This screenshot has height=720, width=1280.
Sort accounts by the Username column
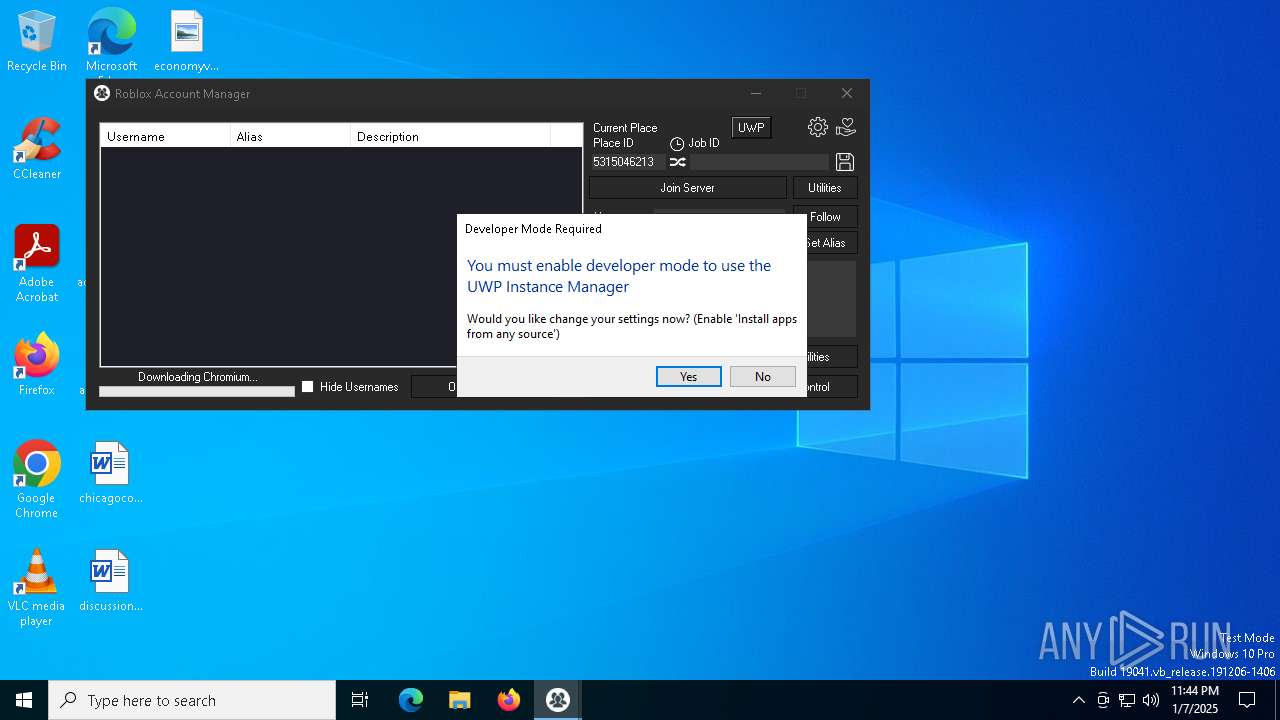pyautogui.click(x=165, y=136)
